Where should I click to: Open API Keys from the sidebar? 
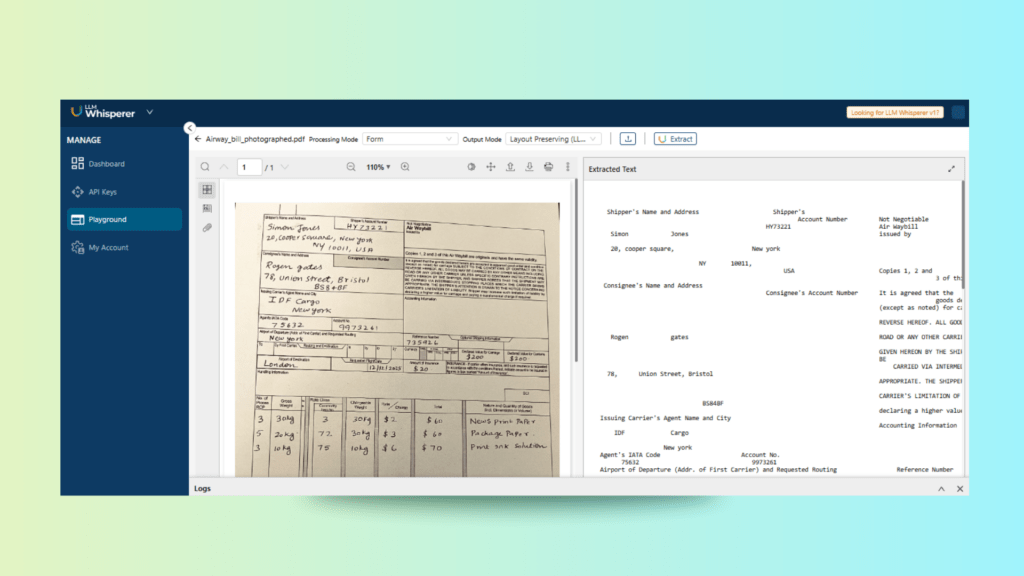pyautogui.click(x=103, y=192)
